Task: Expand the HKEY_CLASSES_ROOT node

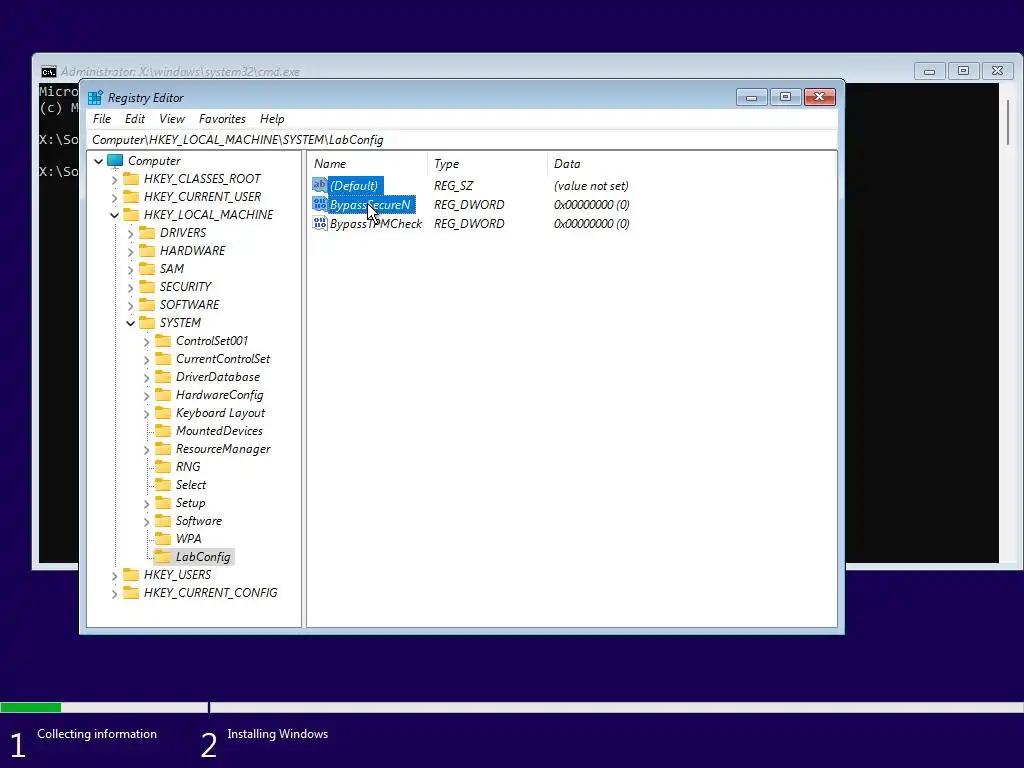Action: tap(114, 179)
